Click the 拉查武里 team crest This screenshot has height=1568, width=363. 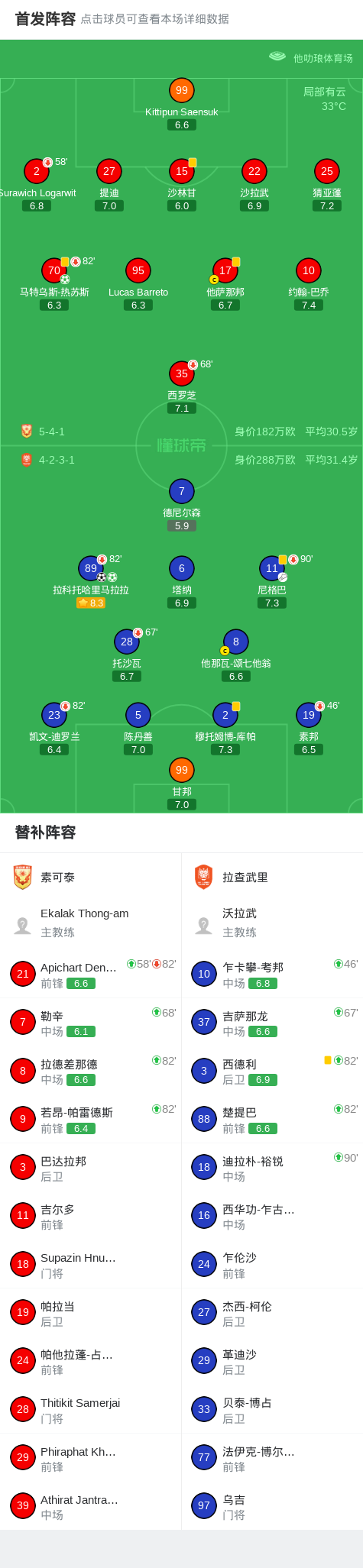pos(204,877)
